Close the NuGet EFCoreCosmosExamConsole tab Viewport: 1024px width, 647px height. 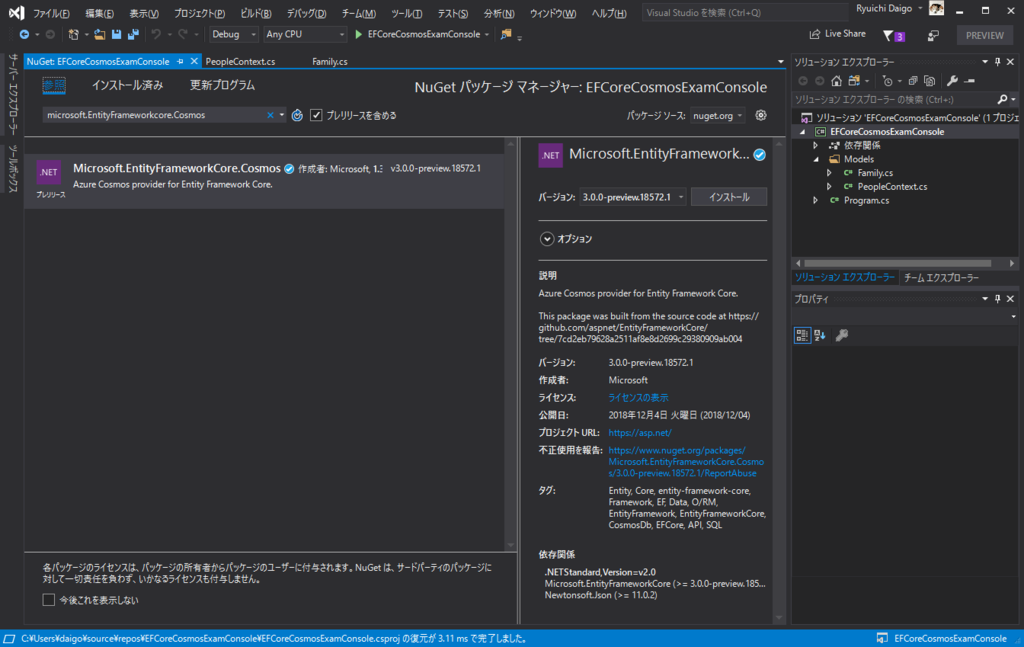[194, 61]
